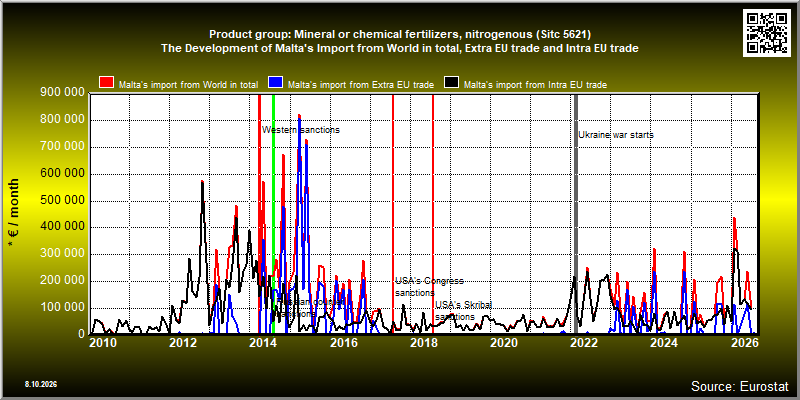Screen dimensions: 800x400
Task: Click the blue Extra EU legend swatch
Action: (x=275, y=83)
